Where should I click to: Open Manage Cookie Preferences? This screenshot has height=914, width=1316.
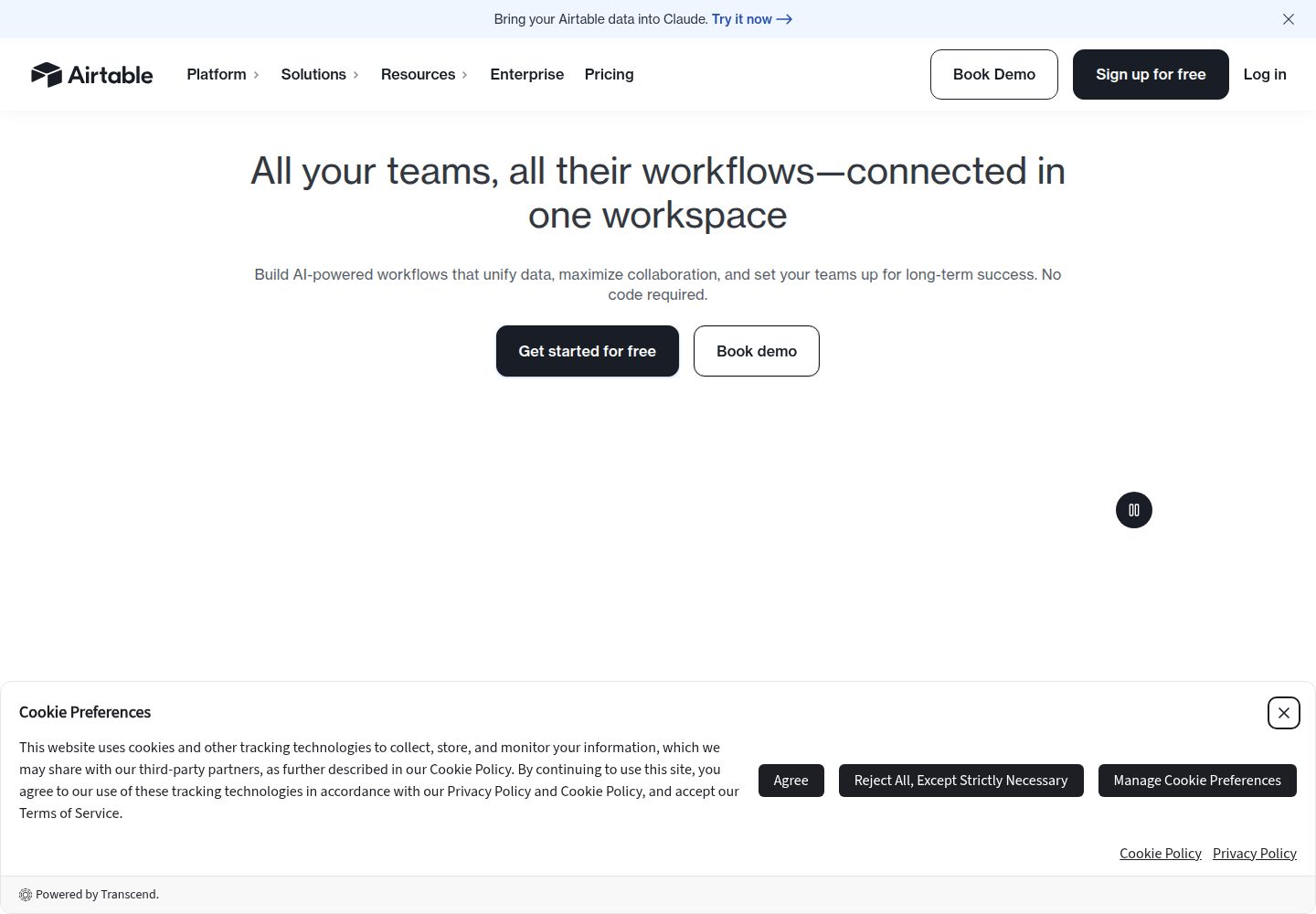[1196, 781]
